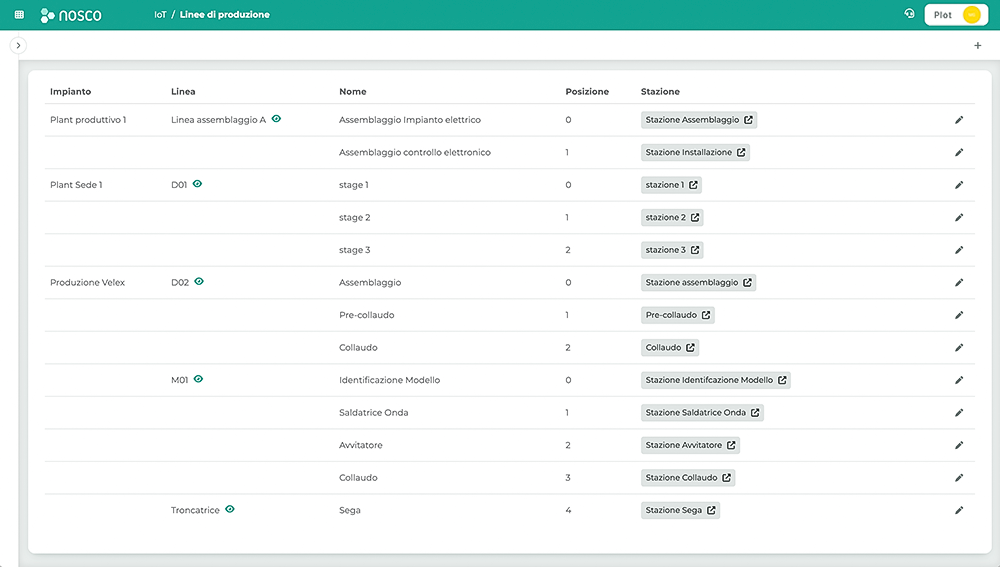Toggle eye icon next to Linea assemblaggio A

(276, 119)
